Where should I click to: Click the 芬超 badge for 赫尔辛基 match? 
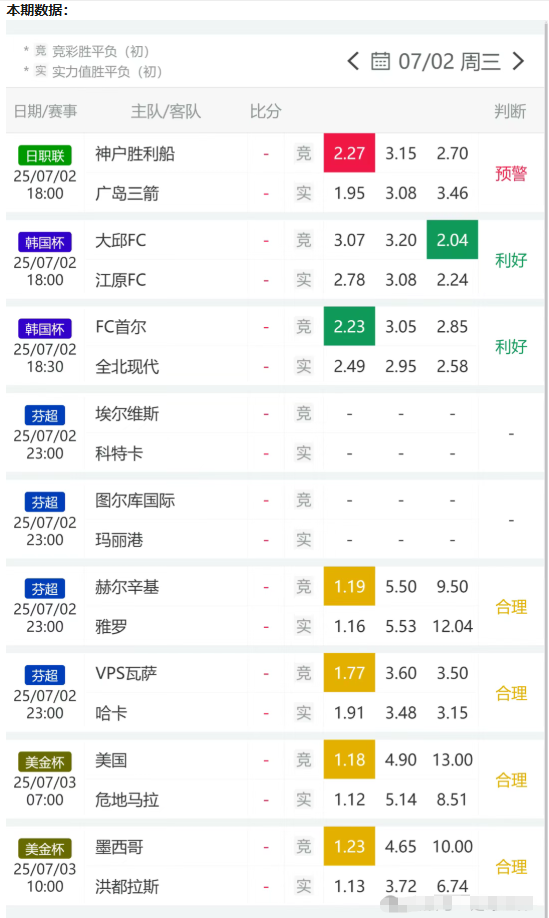pyautogui.click(x=45, y=588)
